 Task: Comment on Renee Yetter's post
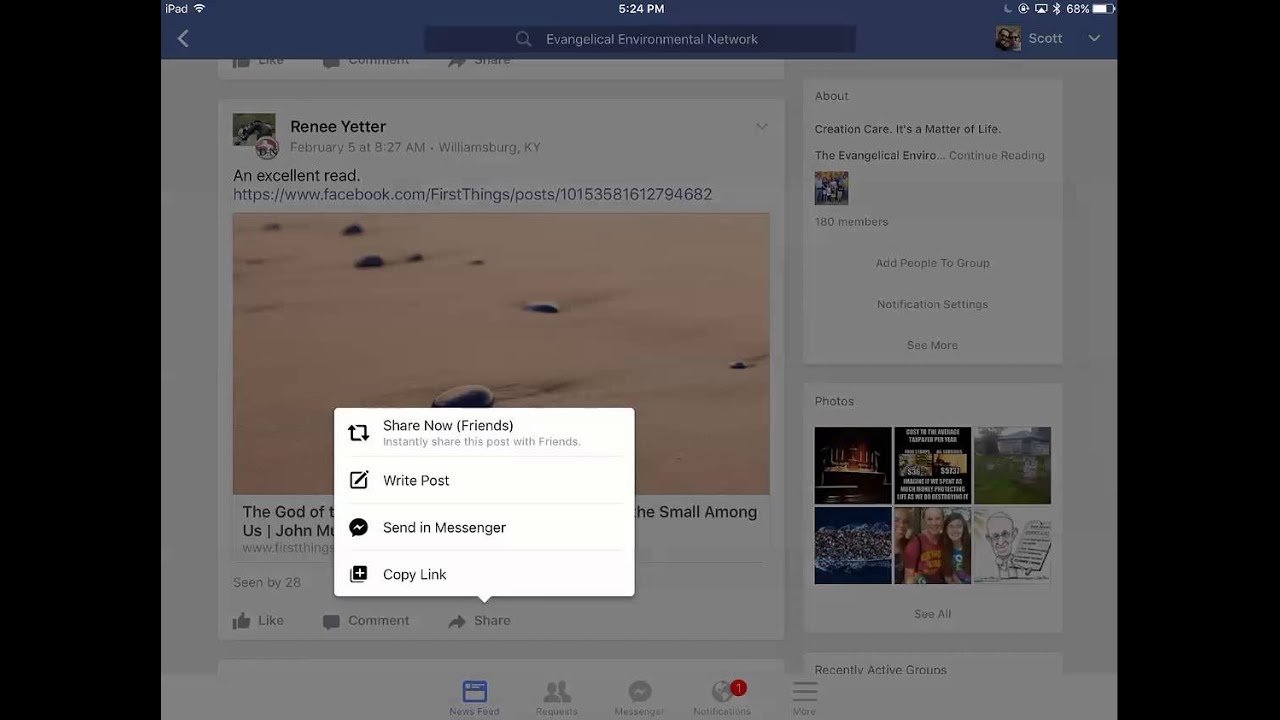pyautogui.click(x=366, y=621)
